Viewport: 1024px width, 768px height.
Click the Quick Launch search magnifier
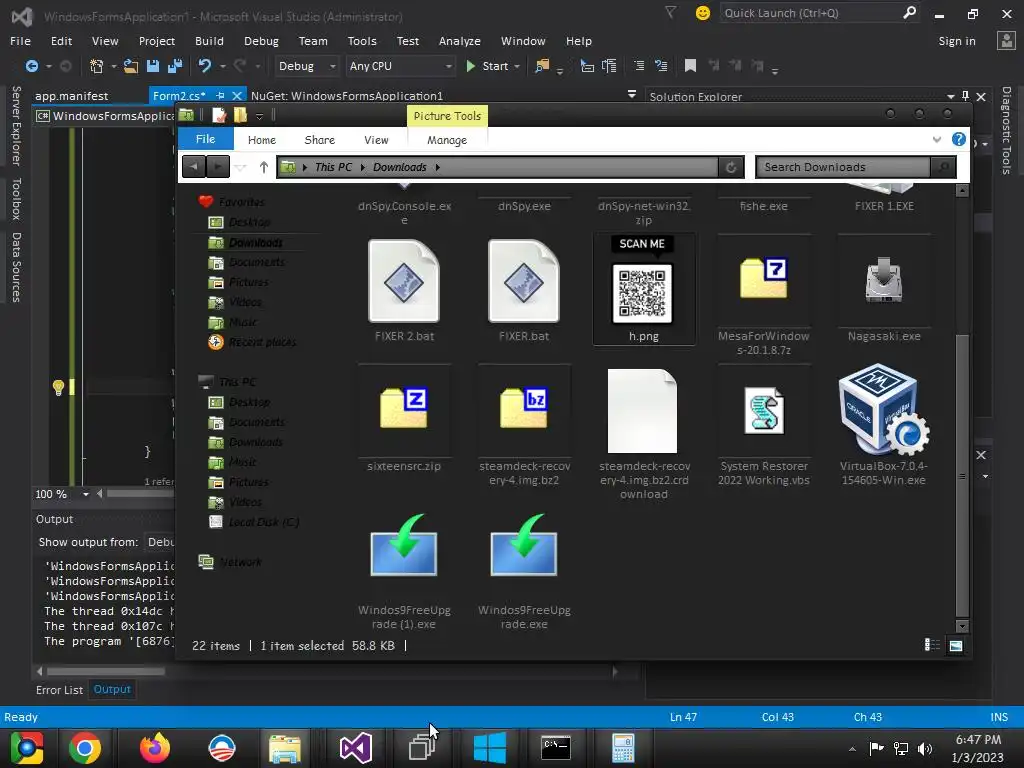[909, 12]
